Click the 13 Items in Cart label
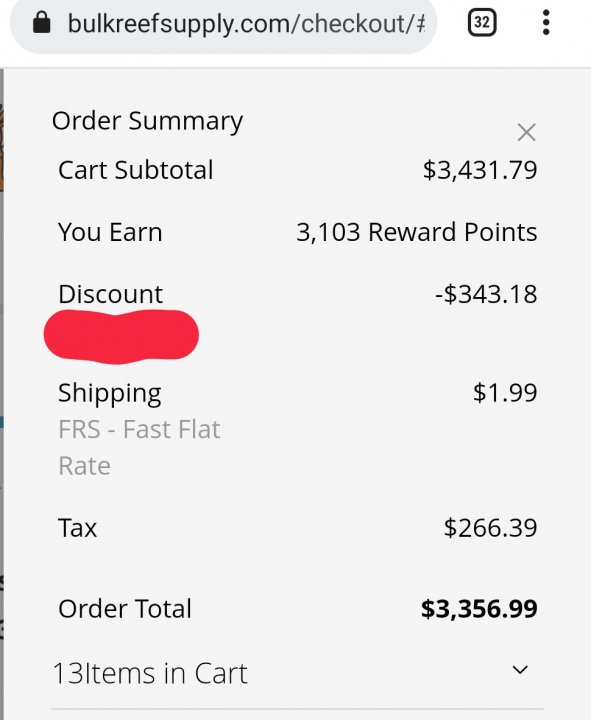The image size is (591, 720). (x=150, y=674)
